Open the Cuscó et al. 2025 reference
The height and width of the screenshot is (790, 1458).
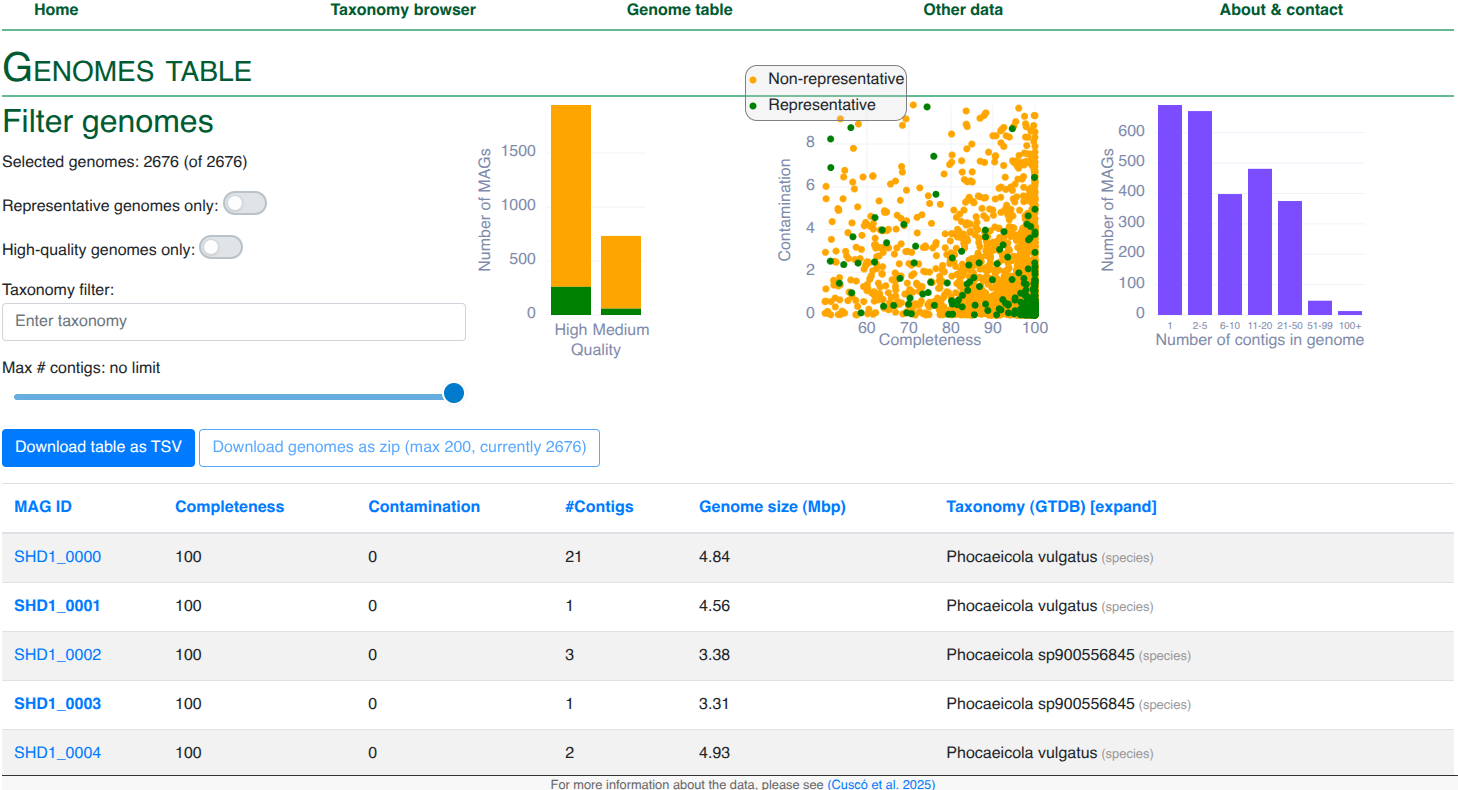click(881, 784)
